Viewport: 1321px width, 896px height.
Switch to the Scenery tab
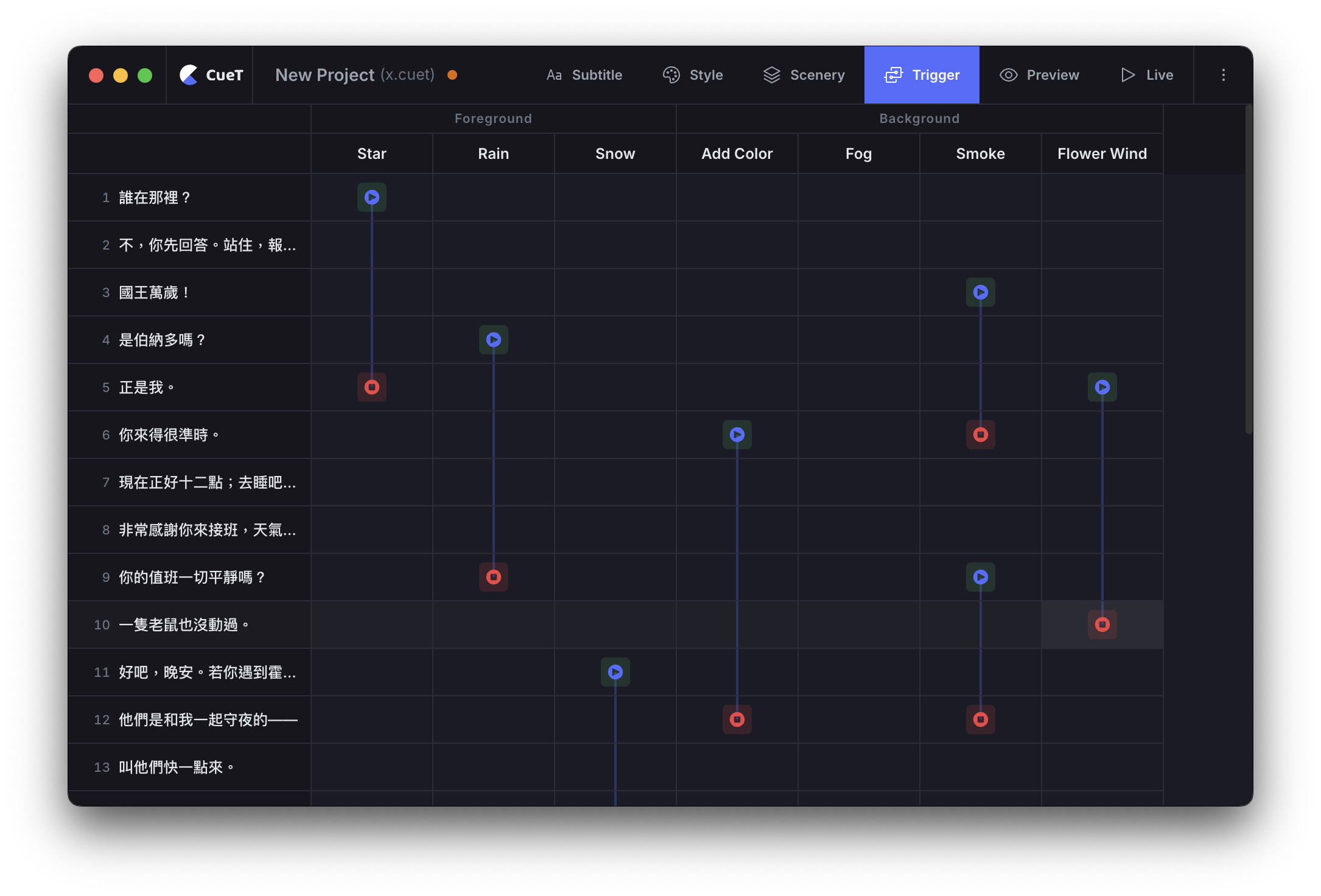804,75
